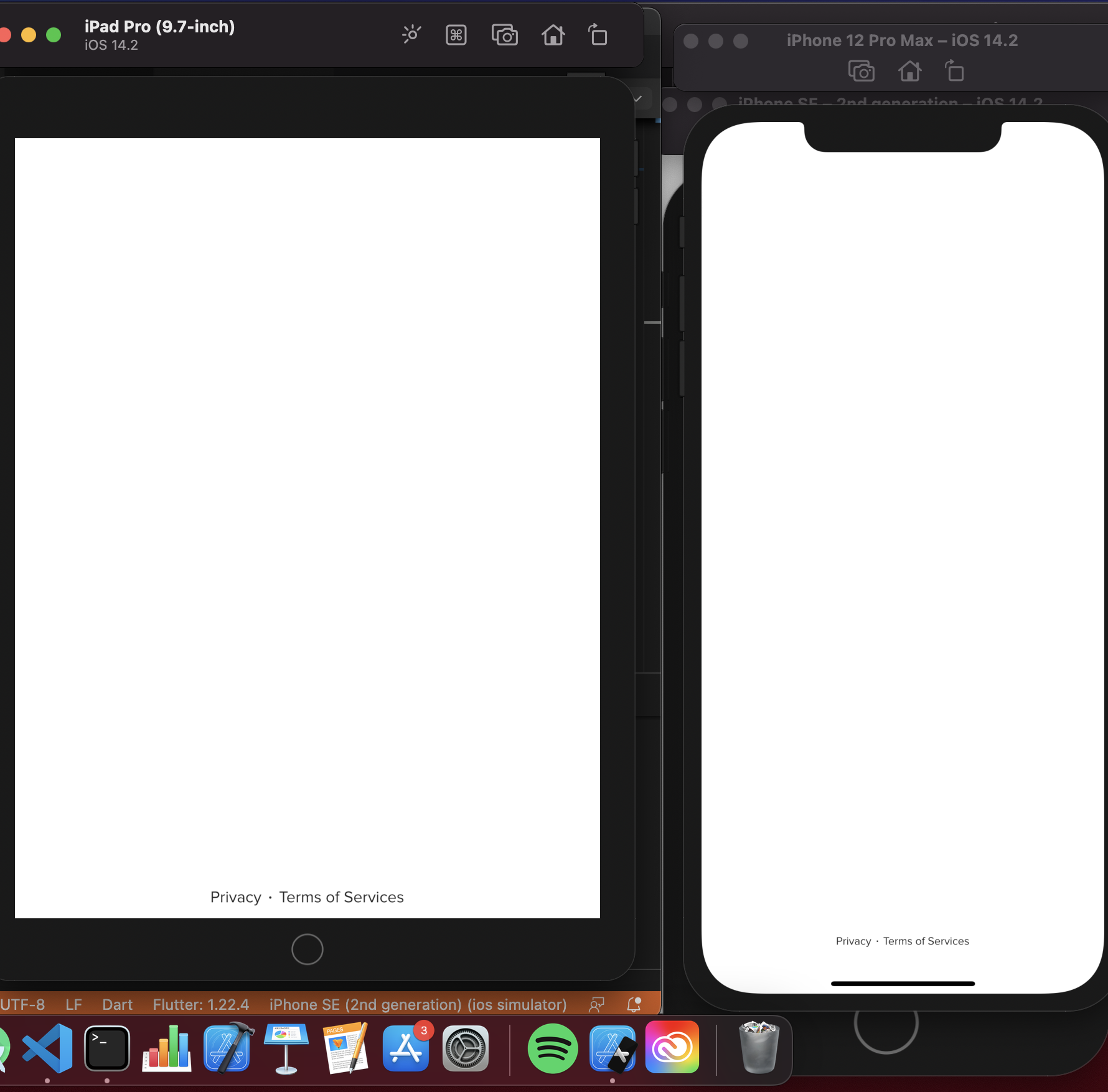Click the notifications bell in the VS Code status bar

633,1004
